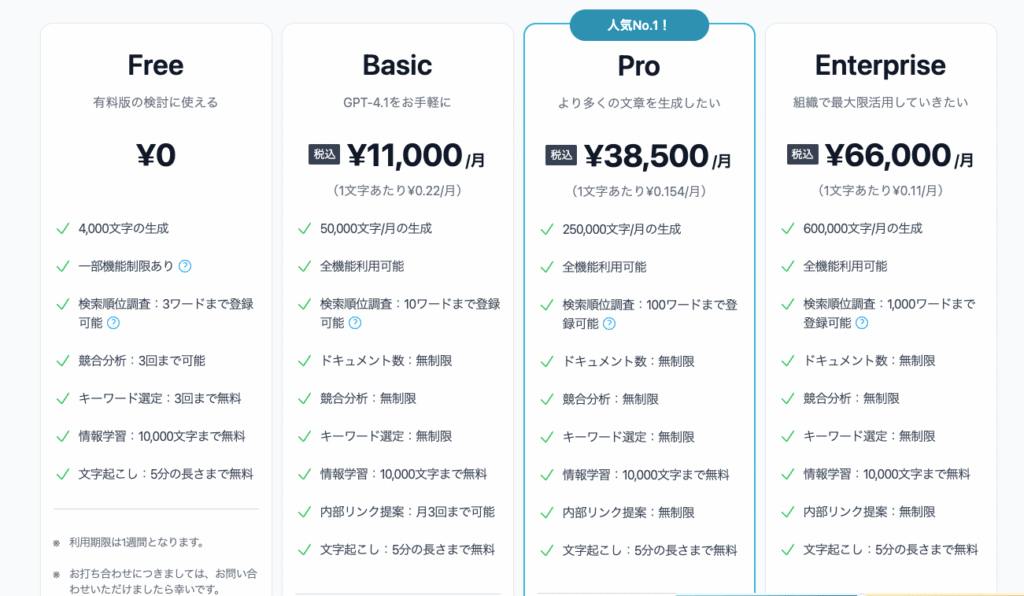This screenshot has height=596, width=1024.
Task: Open the Pro plan 検索順位調査 help icon
Action: pyautogui.click(x=609, y=324)
